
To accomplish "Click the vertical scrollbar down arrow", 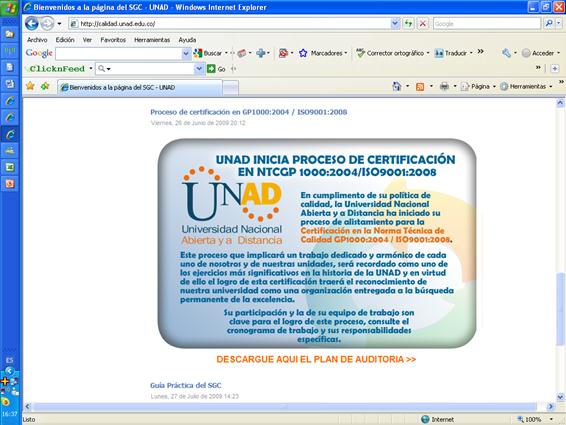I will pyautogui.click(x=560, y=397).
